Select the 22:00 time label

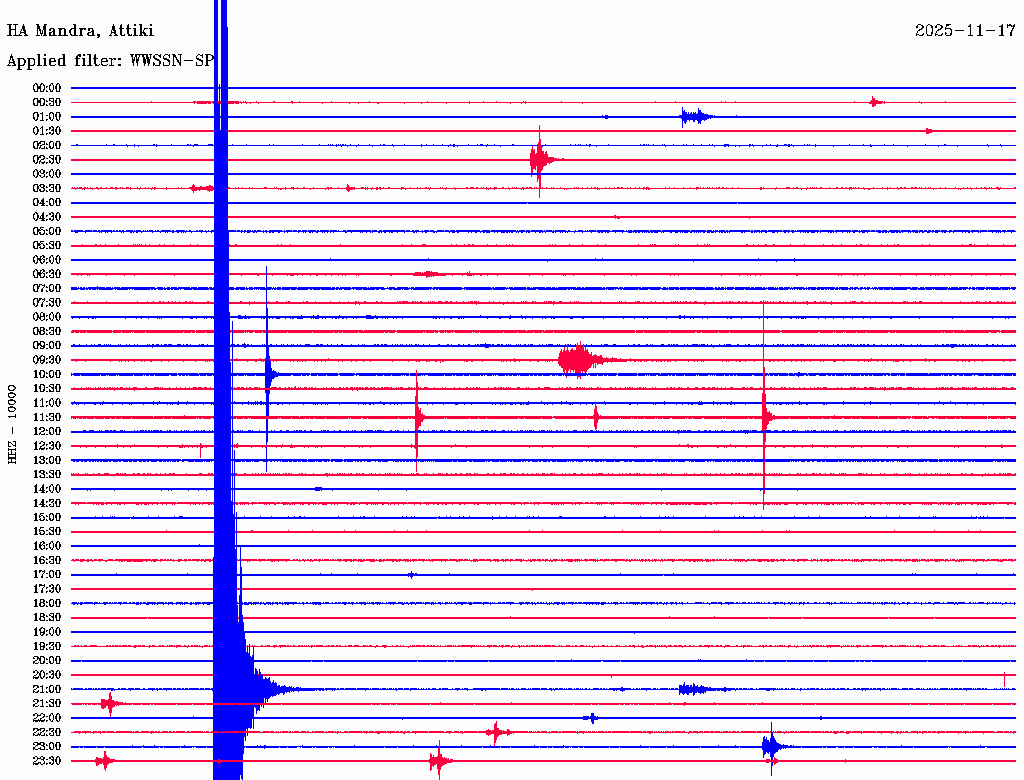(47, 718)
